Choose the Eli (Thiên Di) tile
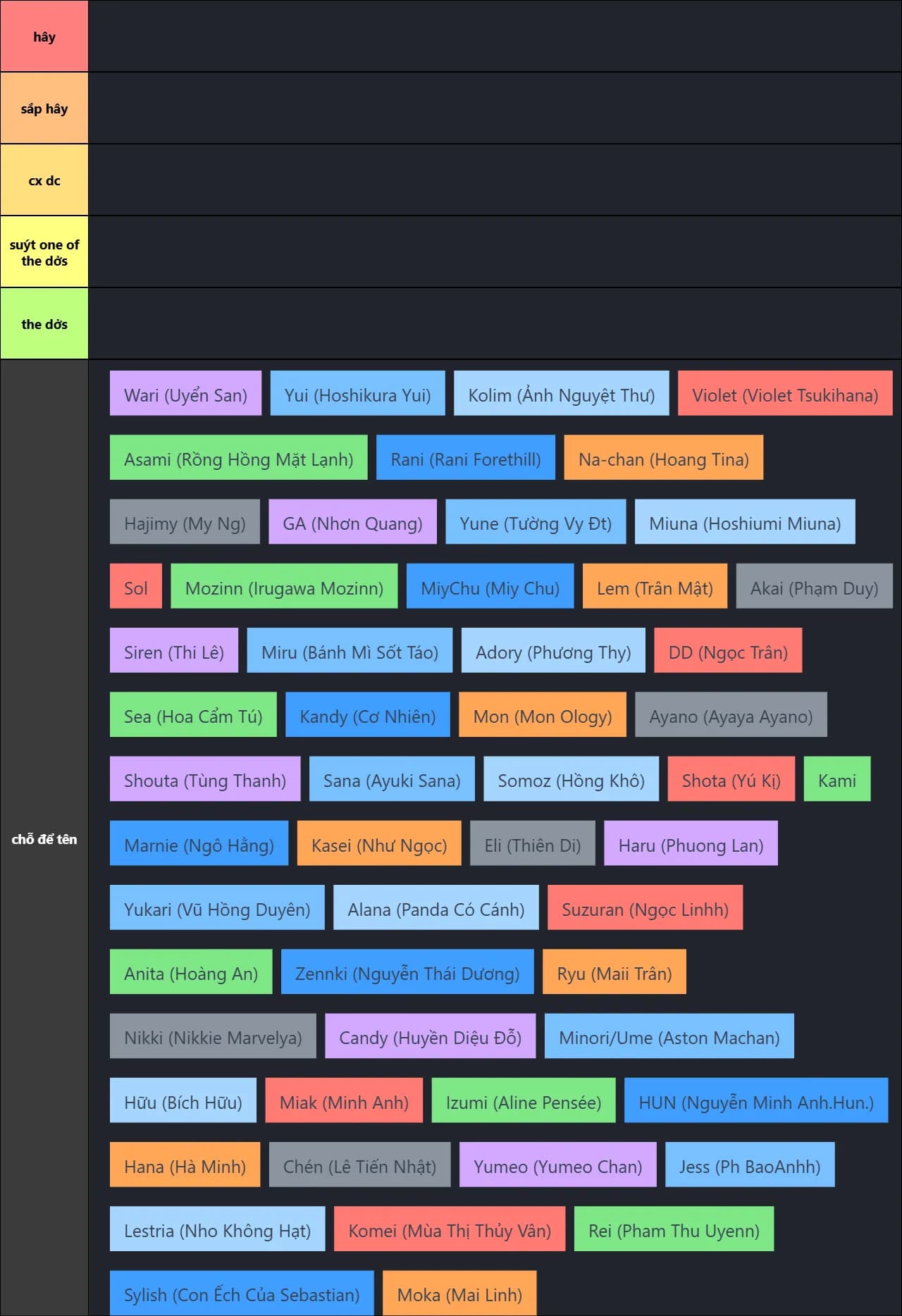This screenshot has width=902, height=1316. pos(532,845)
